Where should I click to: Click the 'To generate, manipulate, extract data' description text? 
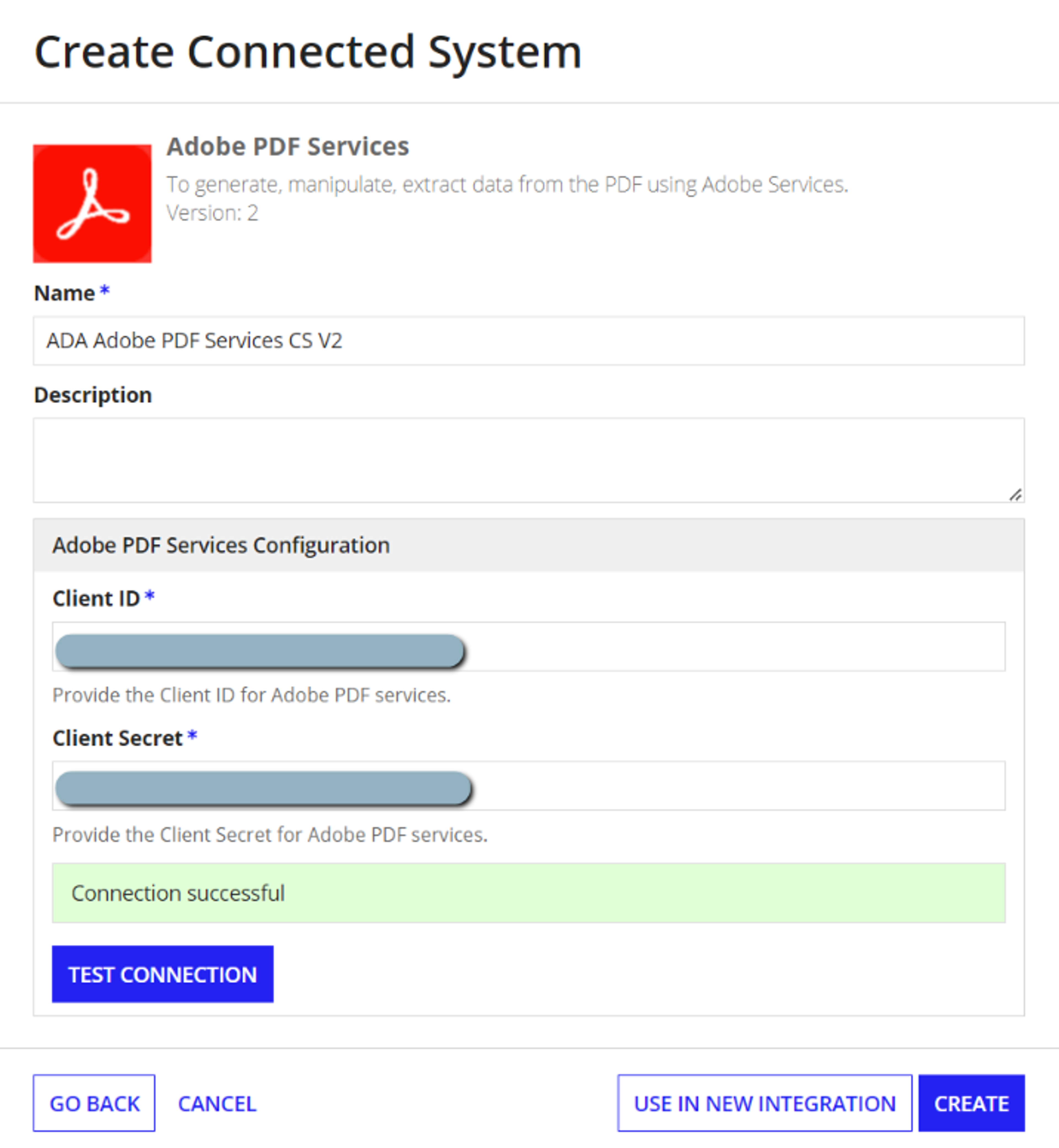click(507, 185)
